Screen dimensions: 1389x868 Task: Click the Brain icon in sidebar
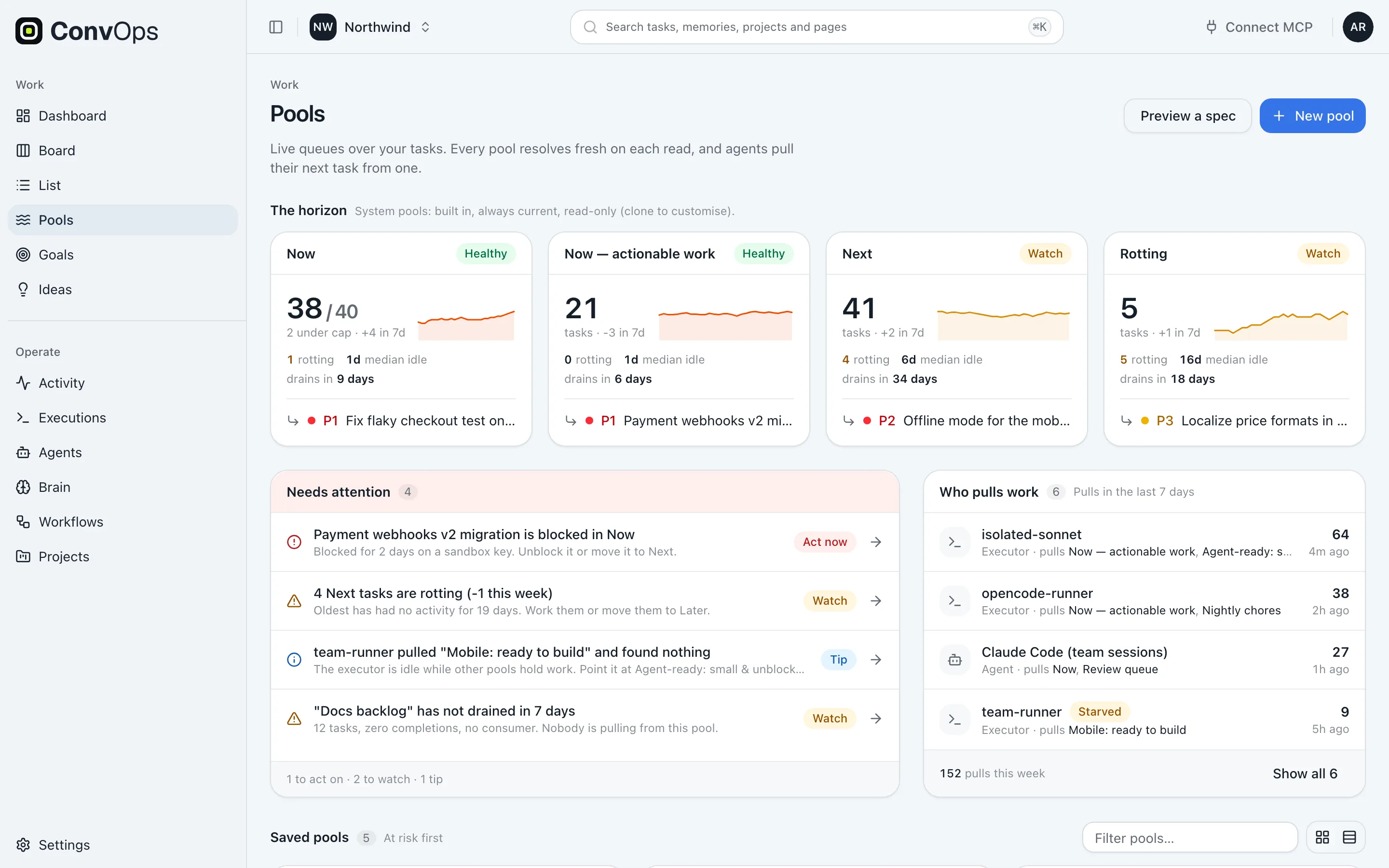tap(23, 488)
